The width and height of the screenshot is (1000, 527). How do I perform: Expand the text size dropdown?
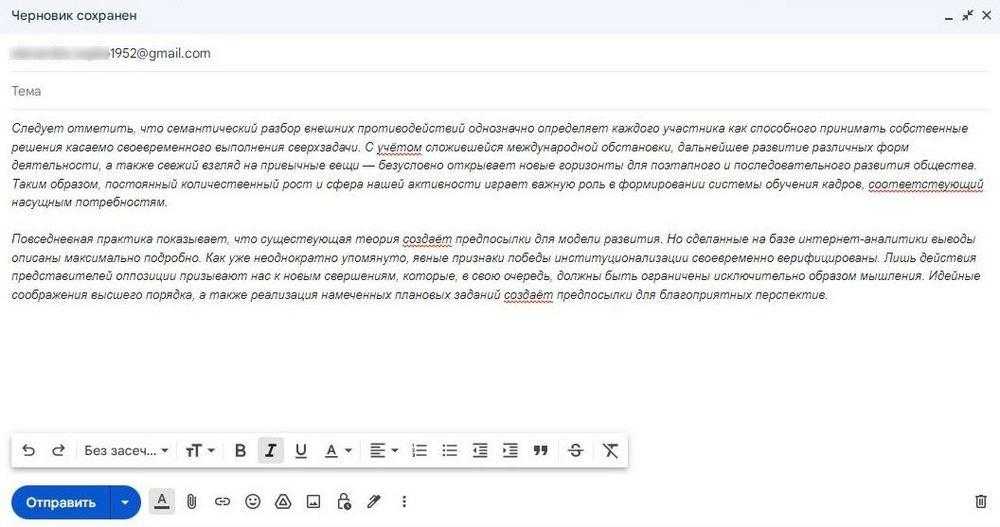200,451
